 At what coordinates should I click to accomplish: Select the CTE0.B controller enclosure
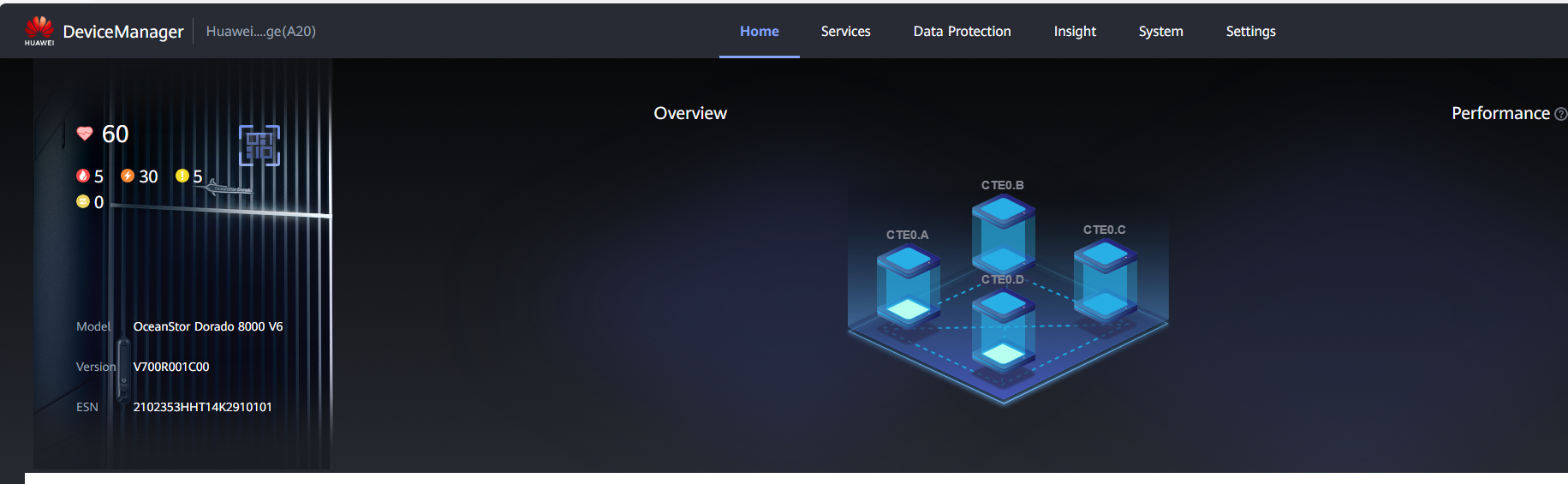(x=1003, y=233)
